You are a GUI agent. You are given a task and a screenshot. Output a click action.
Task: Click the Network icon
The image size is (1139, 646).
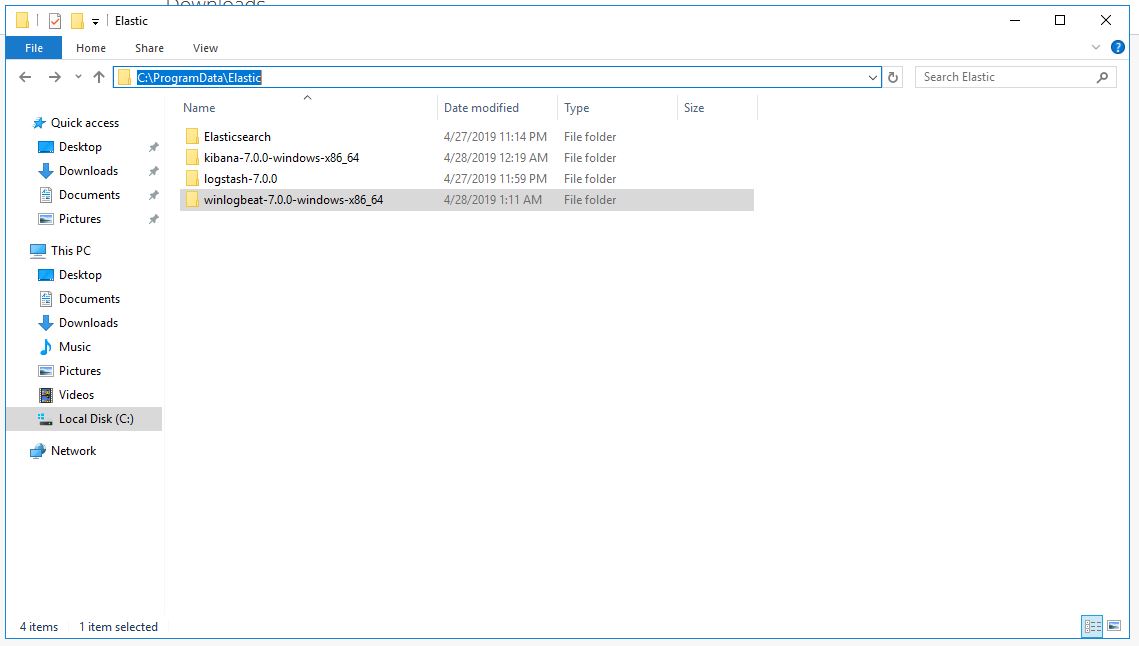click(38, 451)
